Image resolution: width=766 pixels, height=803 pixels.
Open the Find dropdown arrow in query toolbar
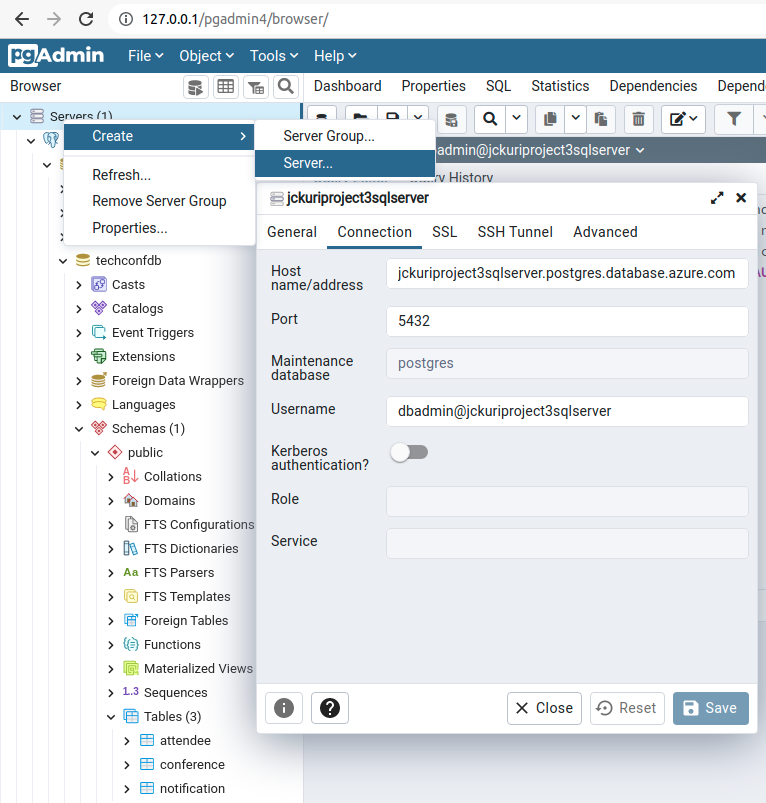click(517, 119)
